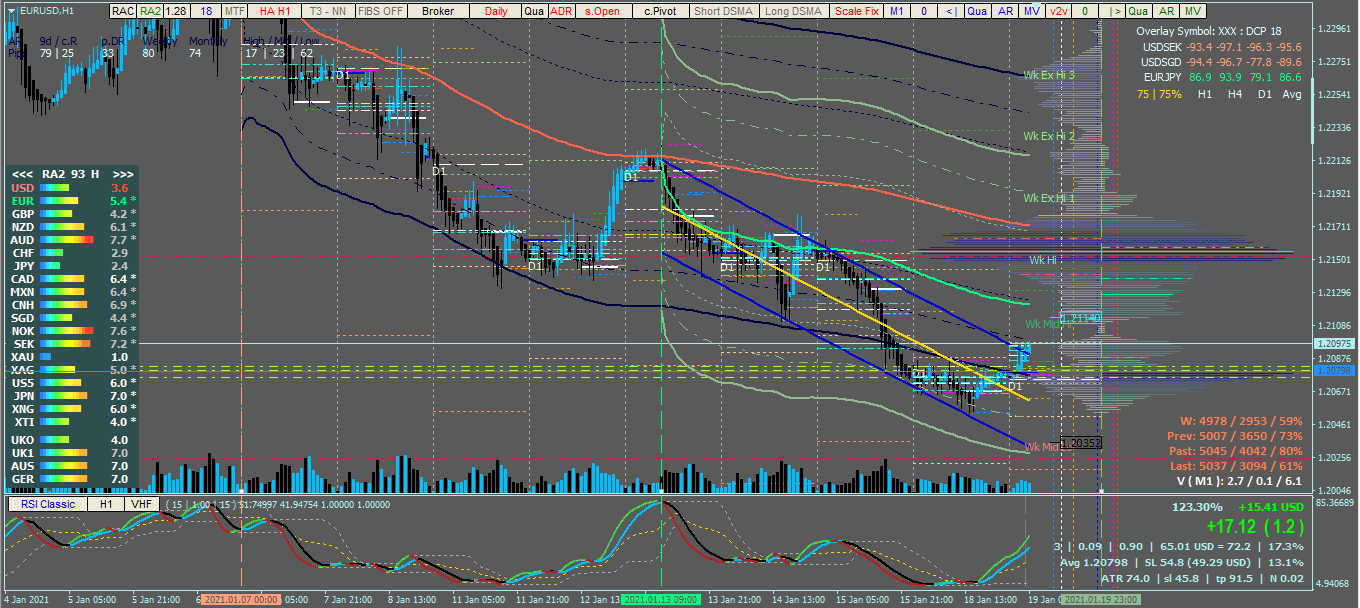Screen dimensions: 1360x608
Task: Click the '>>>' arrow in strength panel
Action: pos(123,173)
